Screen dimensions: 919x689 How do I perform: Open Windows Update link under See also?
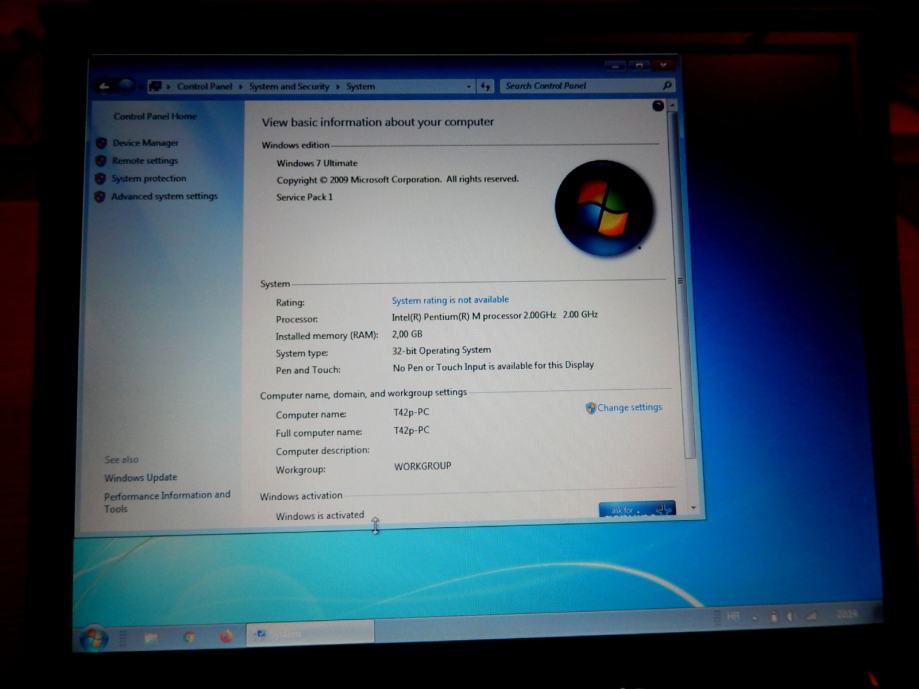point(141,477)
